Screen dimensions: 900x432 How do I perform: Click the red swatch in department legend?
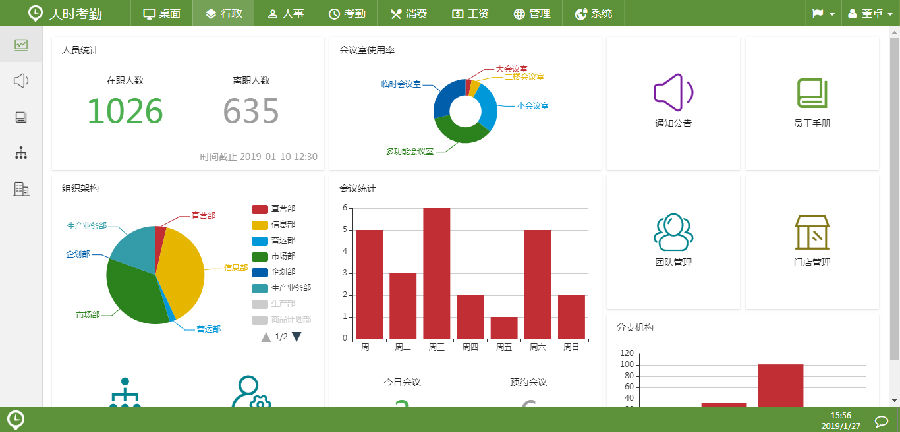point(260,209)
